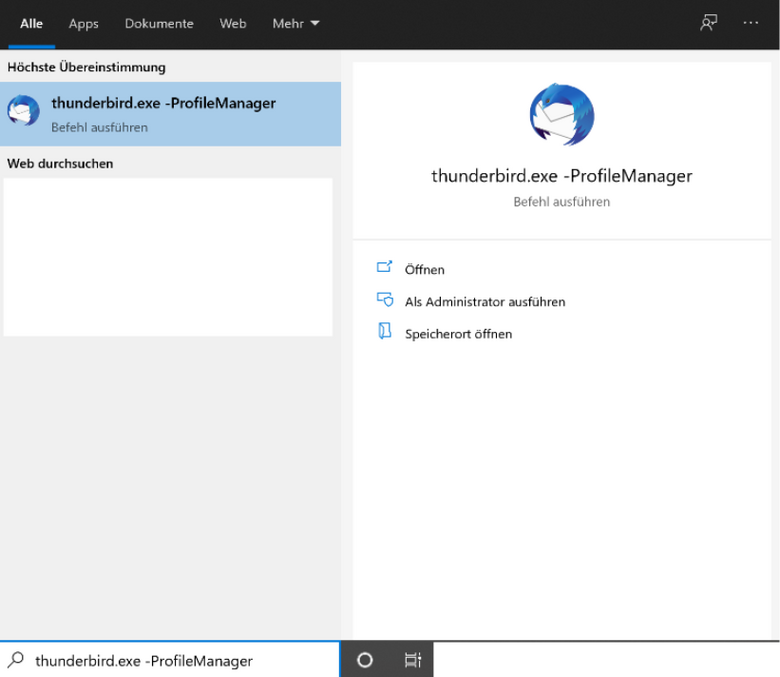The image size is (780, 677).
Task: Click the Web durchsuchen heading
Action: (x=60, y=164)
